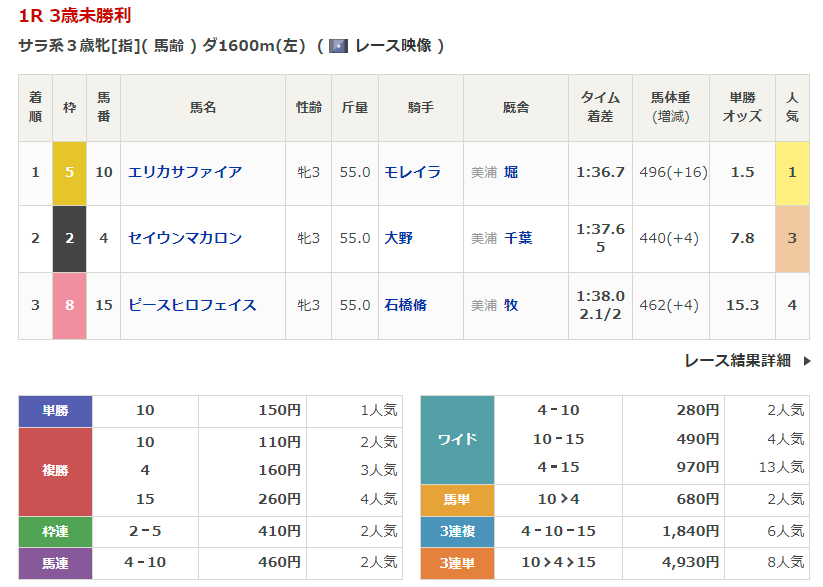Open horse セイウンマカロン's page
The image size is (823, 587).
coord(185,238)
